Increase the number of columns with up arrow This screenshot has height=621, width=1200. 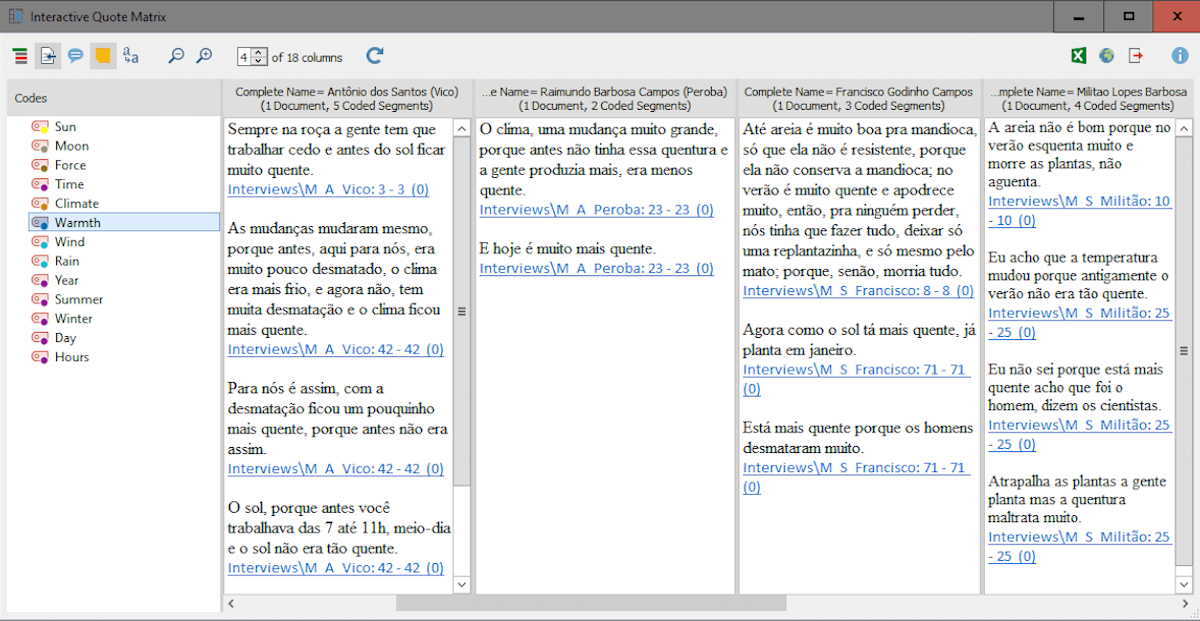tap(259, 52)
